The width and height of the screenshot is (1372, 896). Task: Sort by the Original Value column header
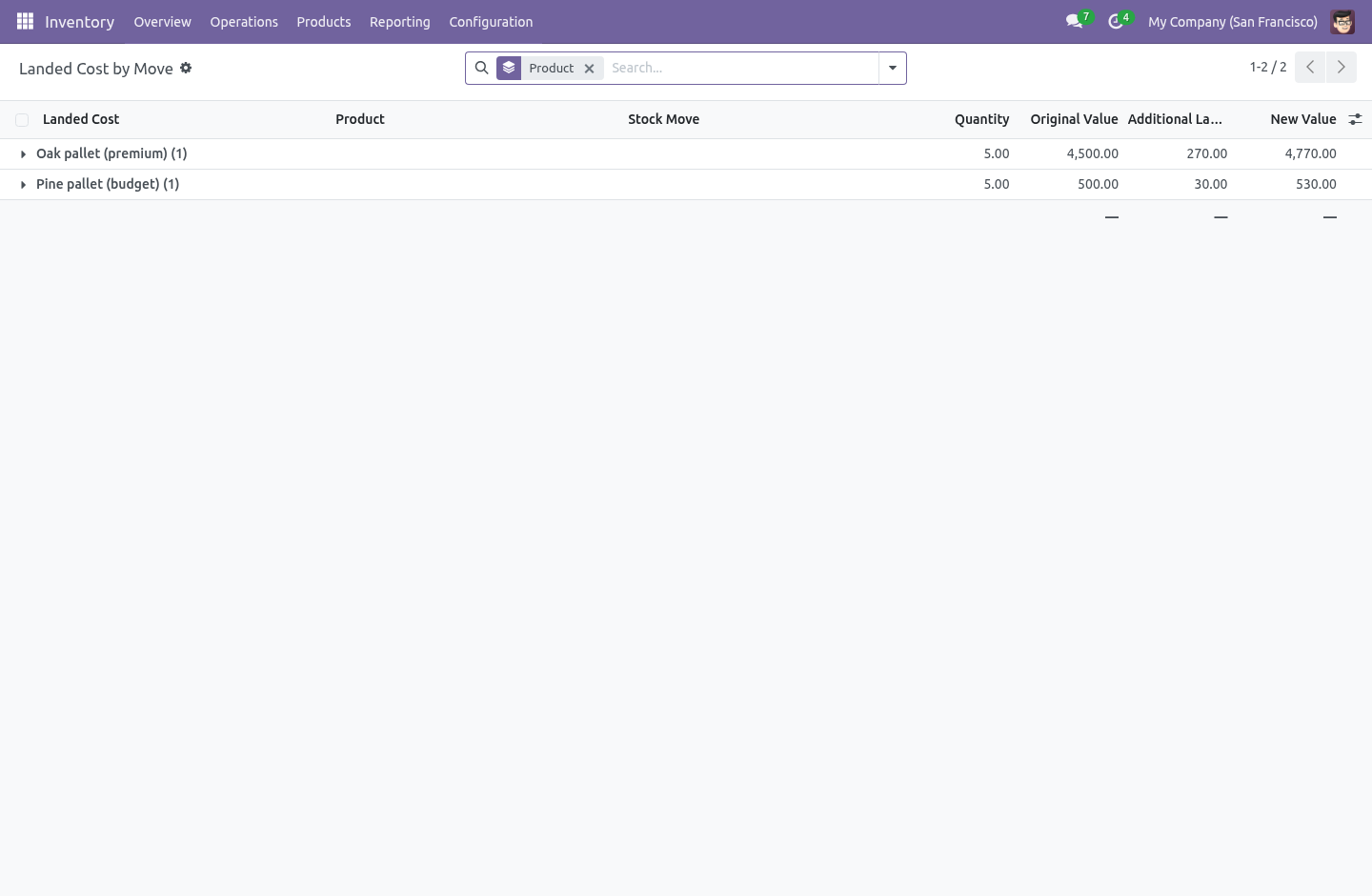coord(1074,119)
